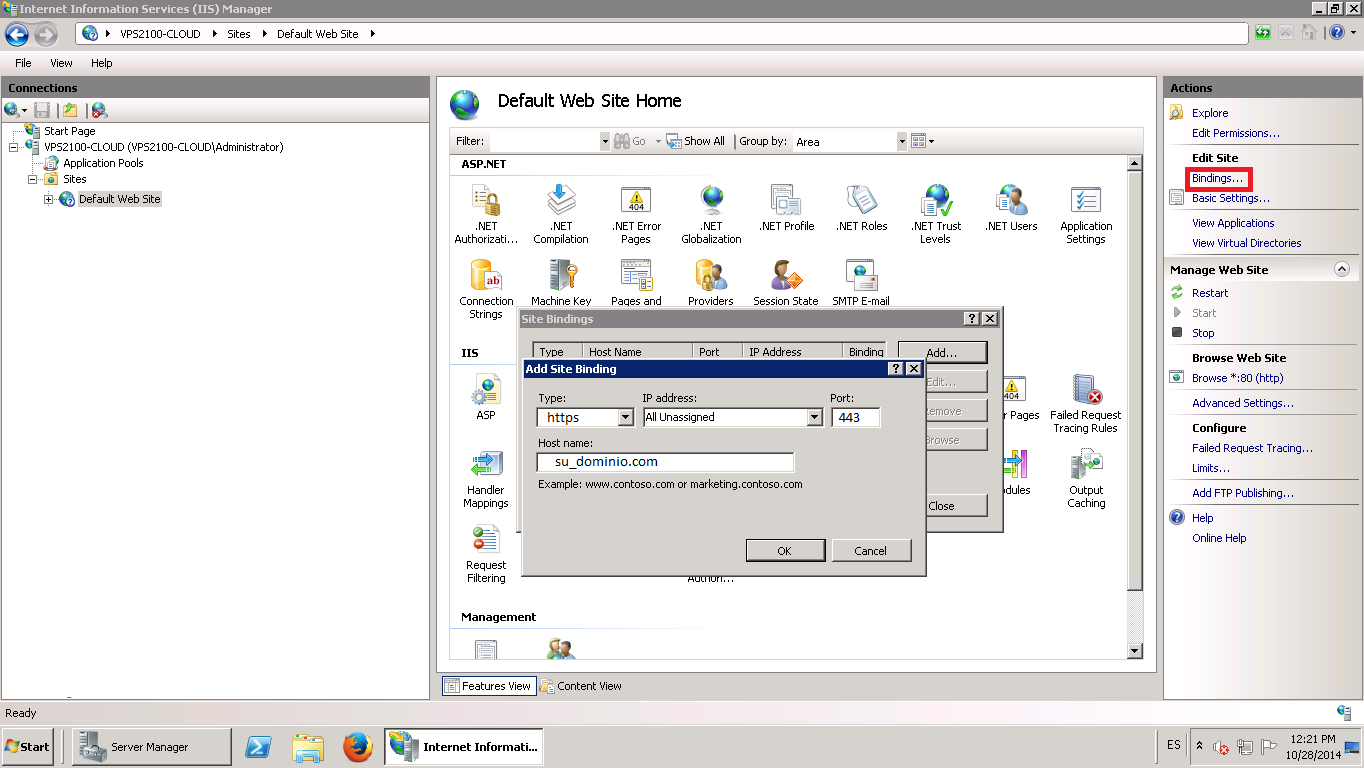Expand the Default Web Site tree node
Image resolution: width=1364 pixels, height=768 pixels.
point(49,199)
